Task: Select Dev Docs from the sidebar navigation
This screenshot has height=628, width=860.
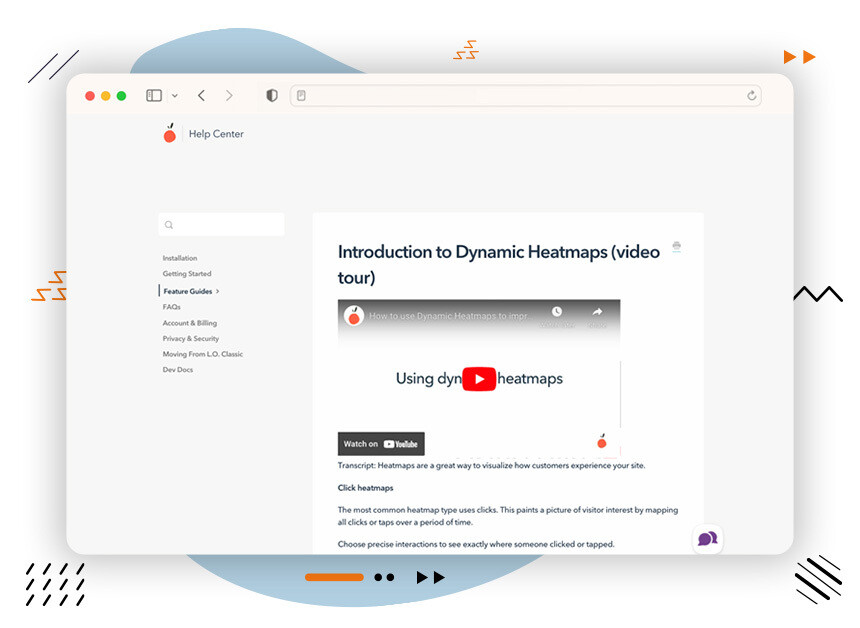Action: point(178,369)
